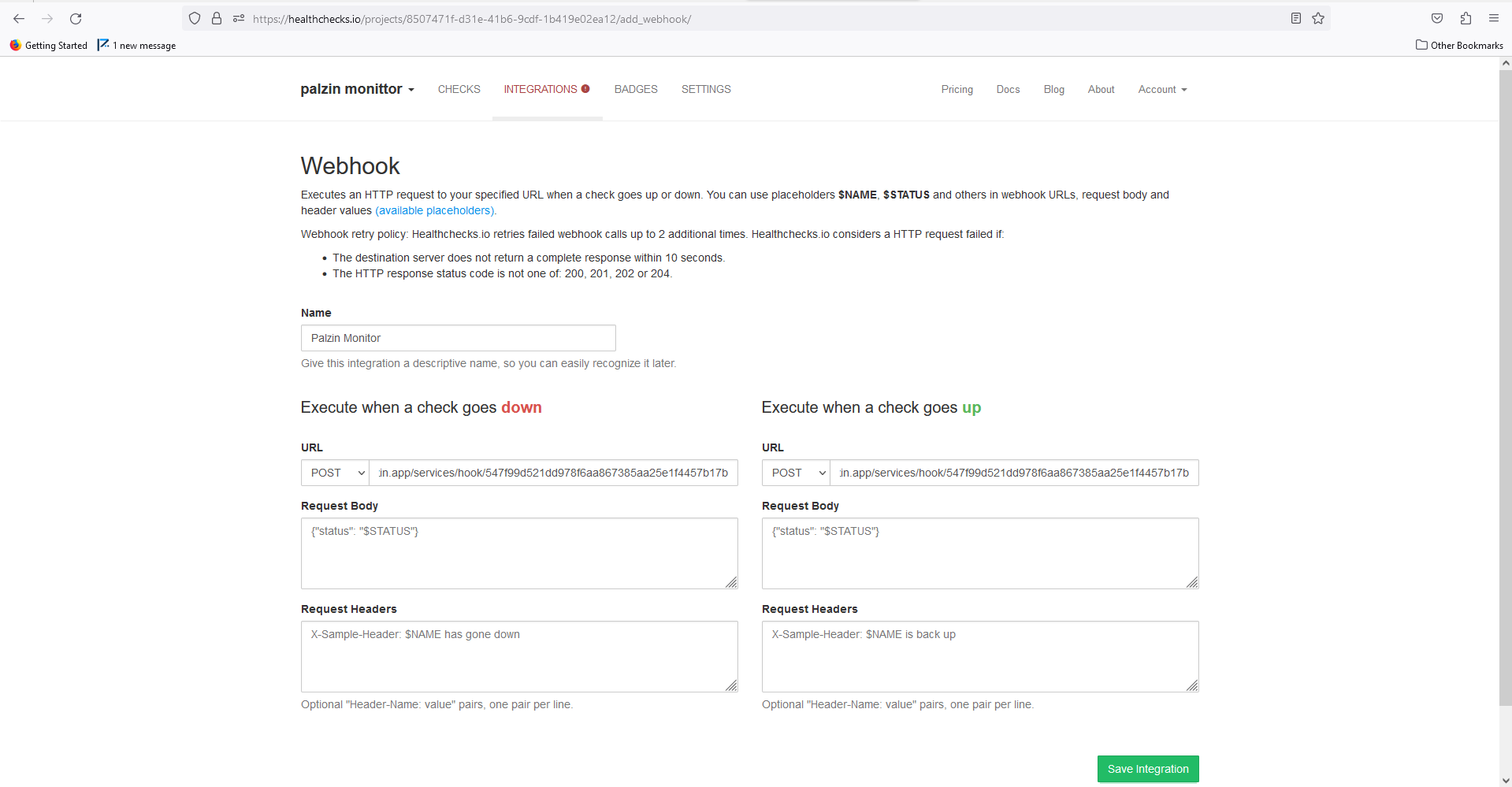Click the Request Headers box for down

(x=519, y=656)
